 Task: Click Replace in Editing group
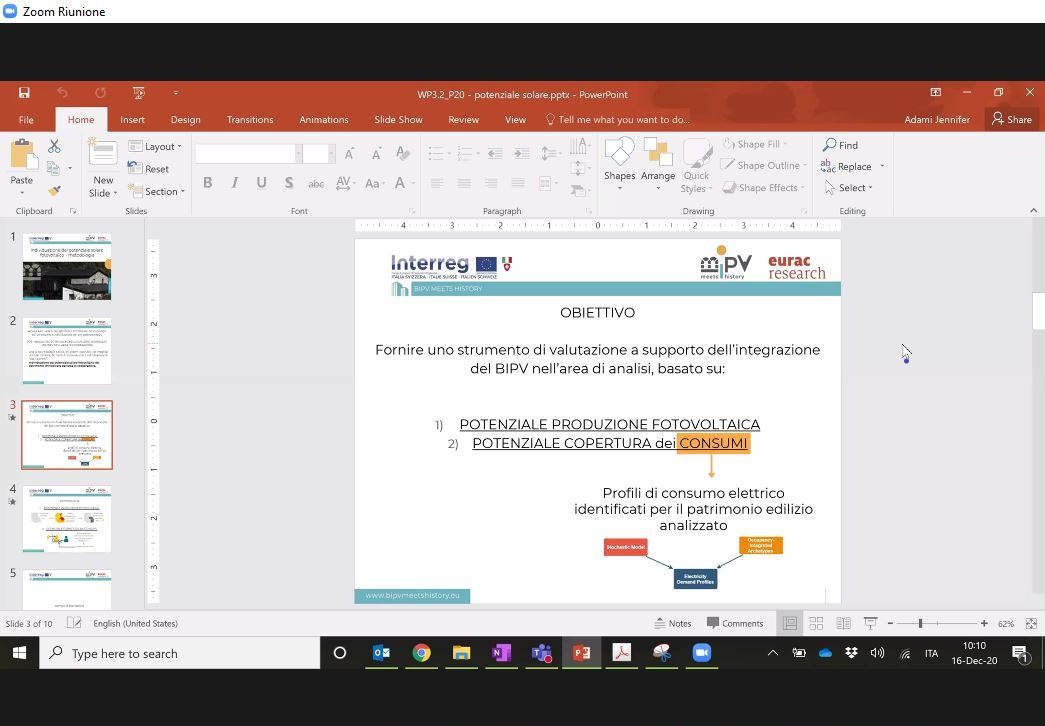(846, 166)
